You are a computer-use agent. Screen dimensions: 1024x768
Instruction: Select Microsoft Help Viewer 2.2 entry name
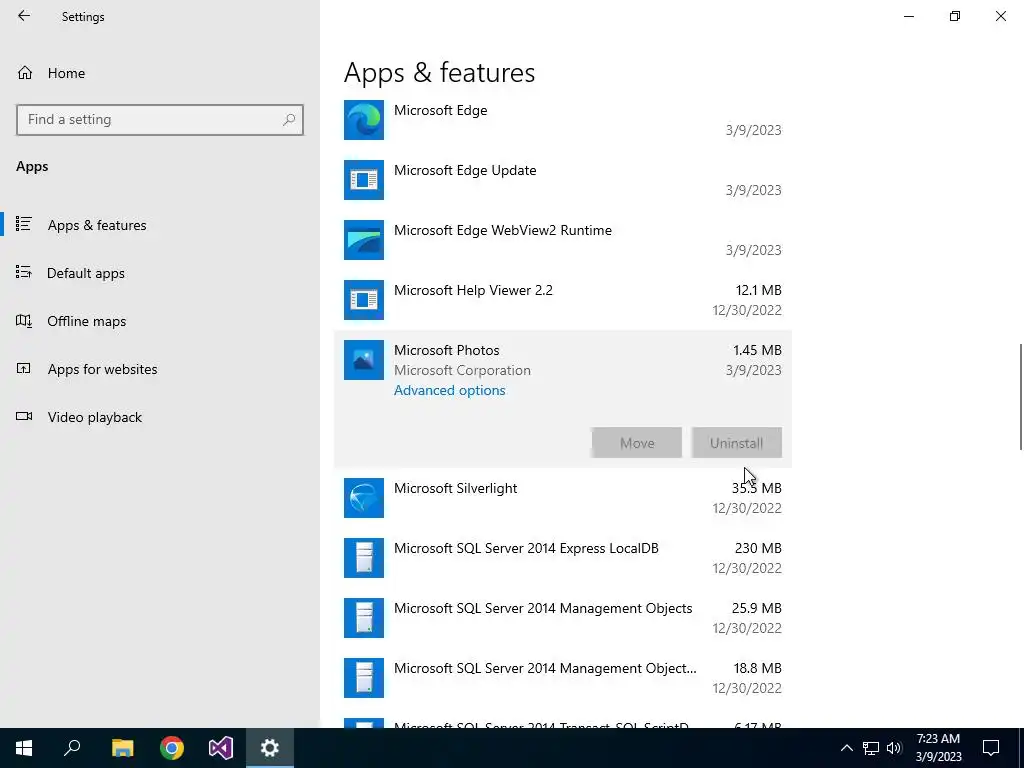(473, 290)
